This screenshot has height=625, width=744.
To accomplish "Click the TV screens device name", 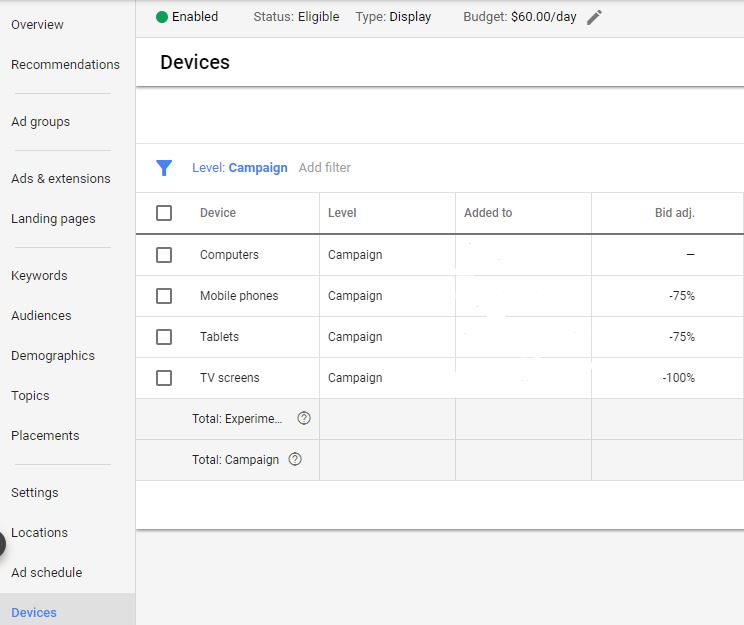I will pos(230,378).
